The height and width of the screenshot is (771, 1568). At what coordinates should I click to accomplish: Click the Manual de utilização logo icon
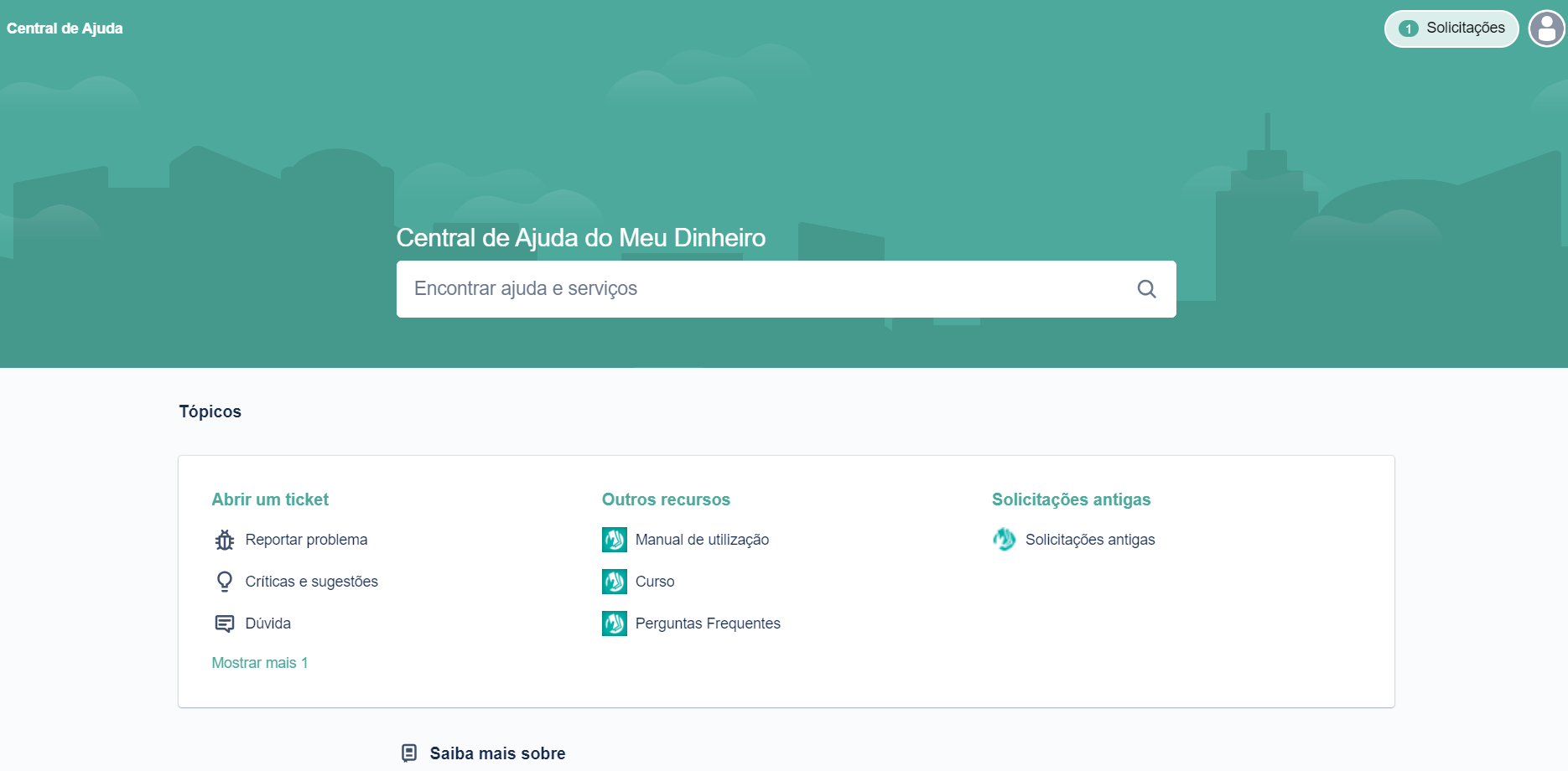click(614, 540)
